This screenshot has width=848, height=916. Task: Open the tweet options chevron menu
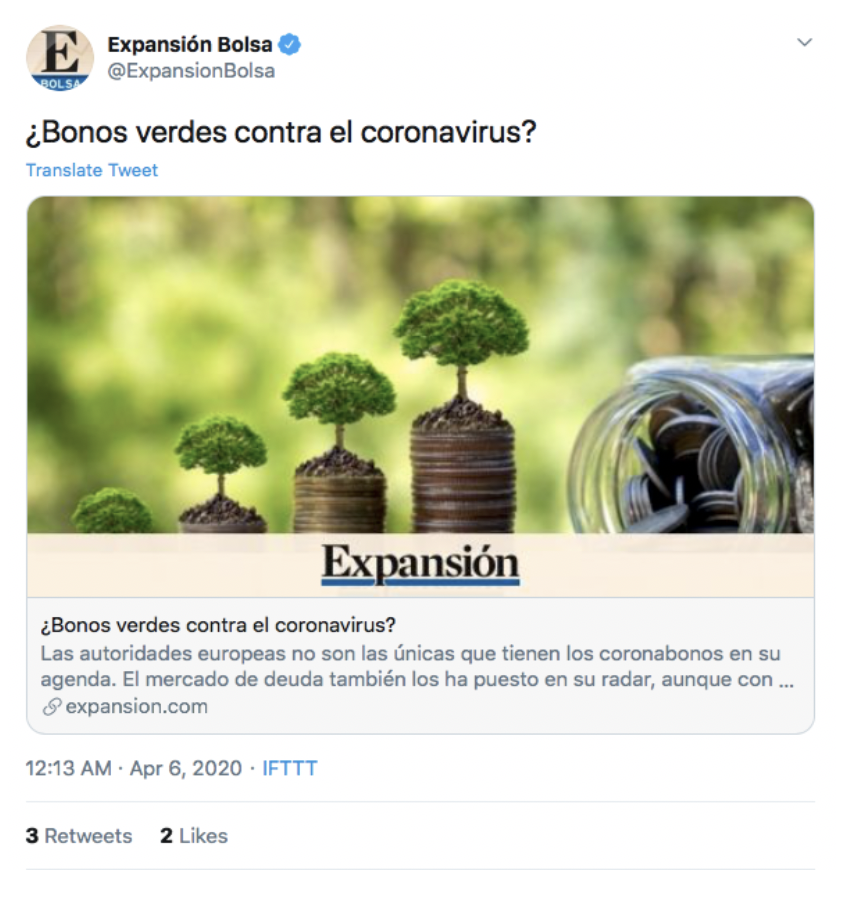pos(804,42)
